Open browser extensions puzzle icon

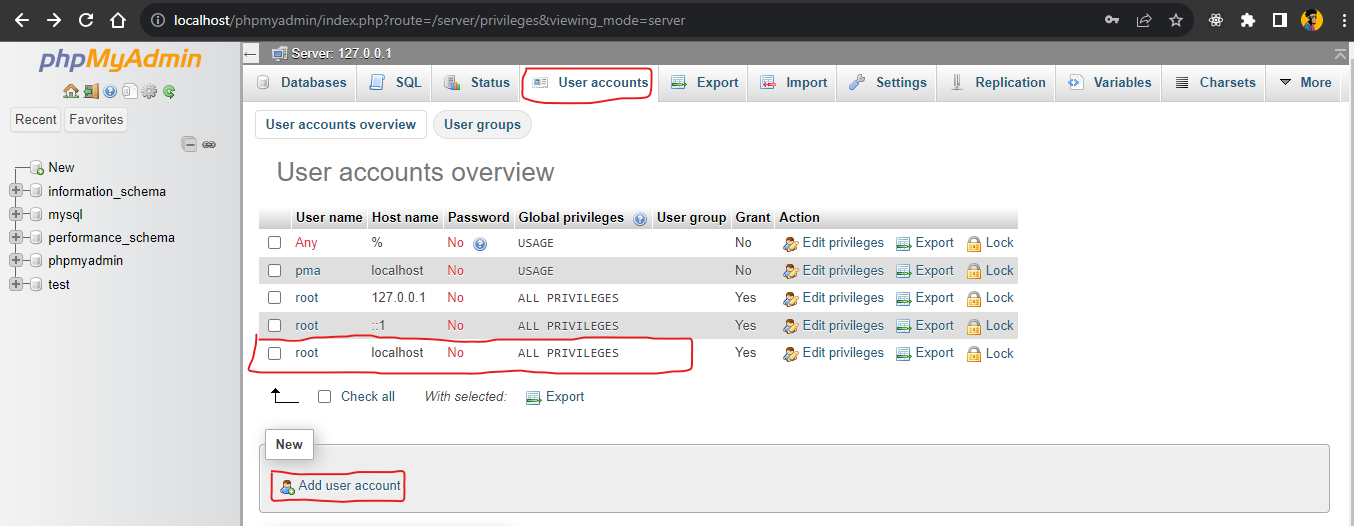[1247, 20]
